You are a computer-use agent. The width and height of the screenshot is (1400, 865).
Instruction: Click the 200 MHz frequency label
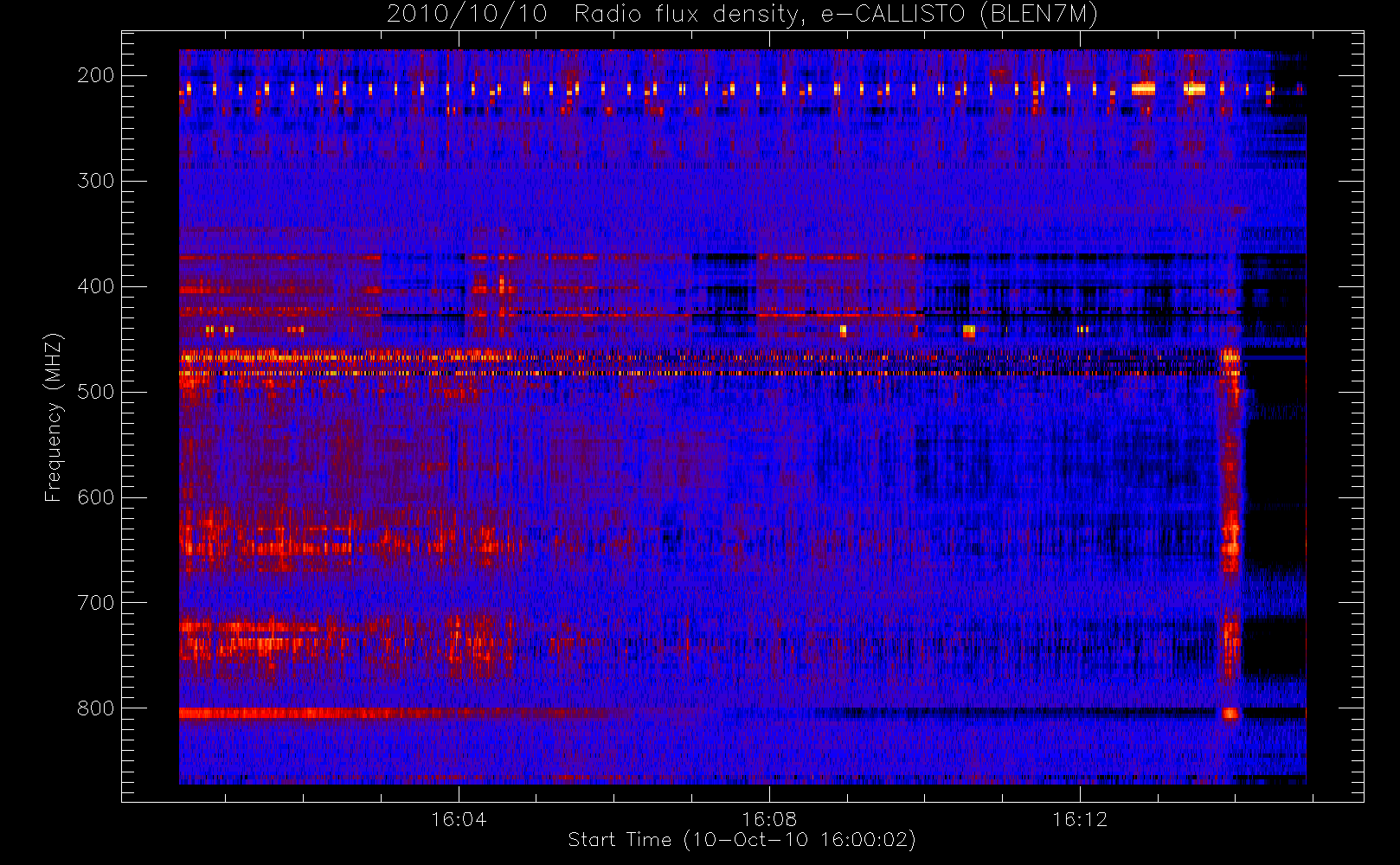click(96, 75)
